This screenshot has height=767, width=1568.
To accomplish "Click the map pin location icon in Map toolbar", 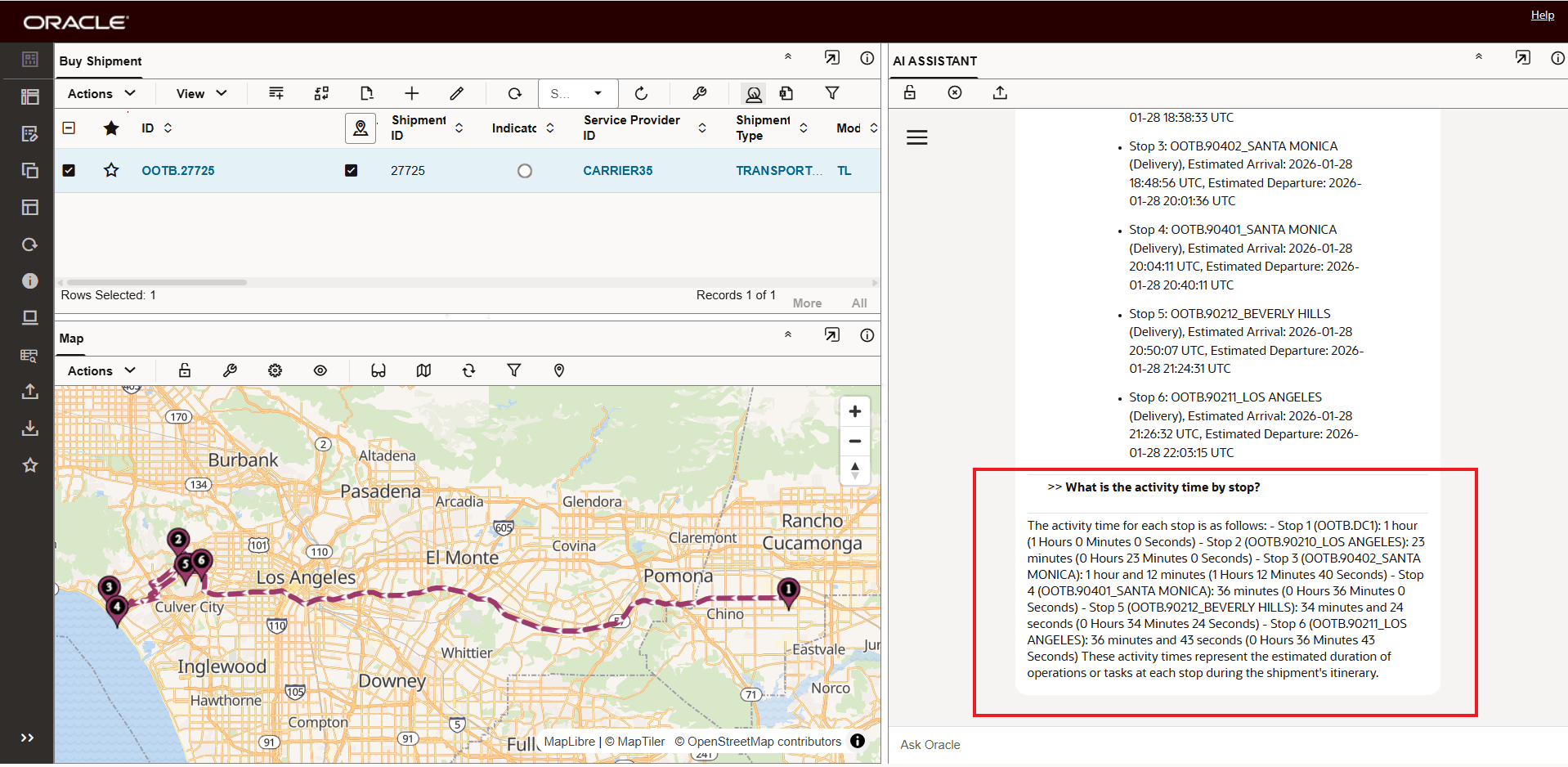I will (559, 370).
